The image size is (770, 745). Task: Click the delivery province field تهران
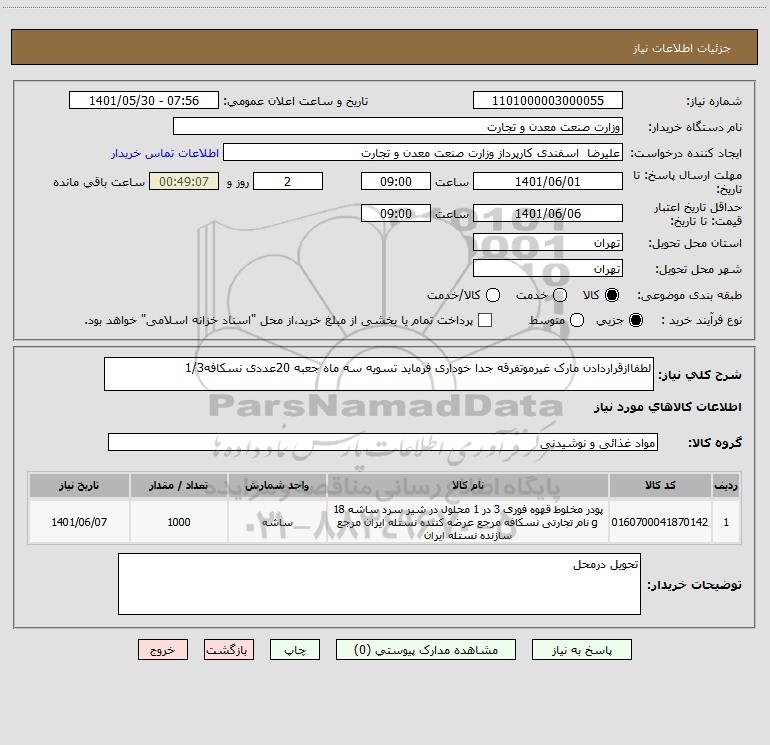(548, 242)
